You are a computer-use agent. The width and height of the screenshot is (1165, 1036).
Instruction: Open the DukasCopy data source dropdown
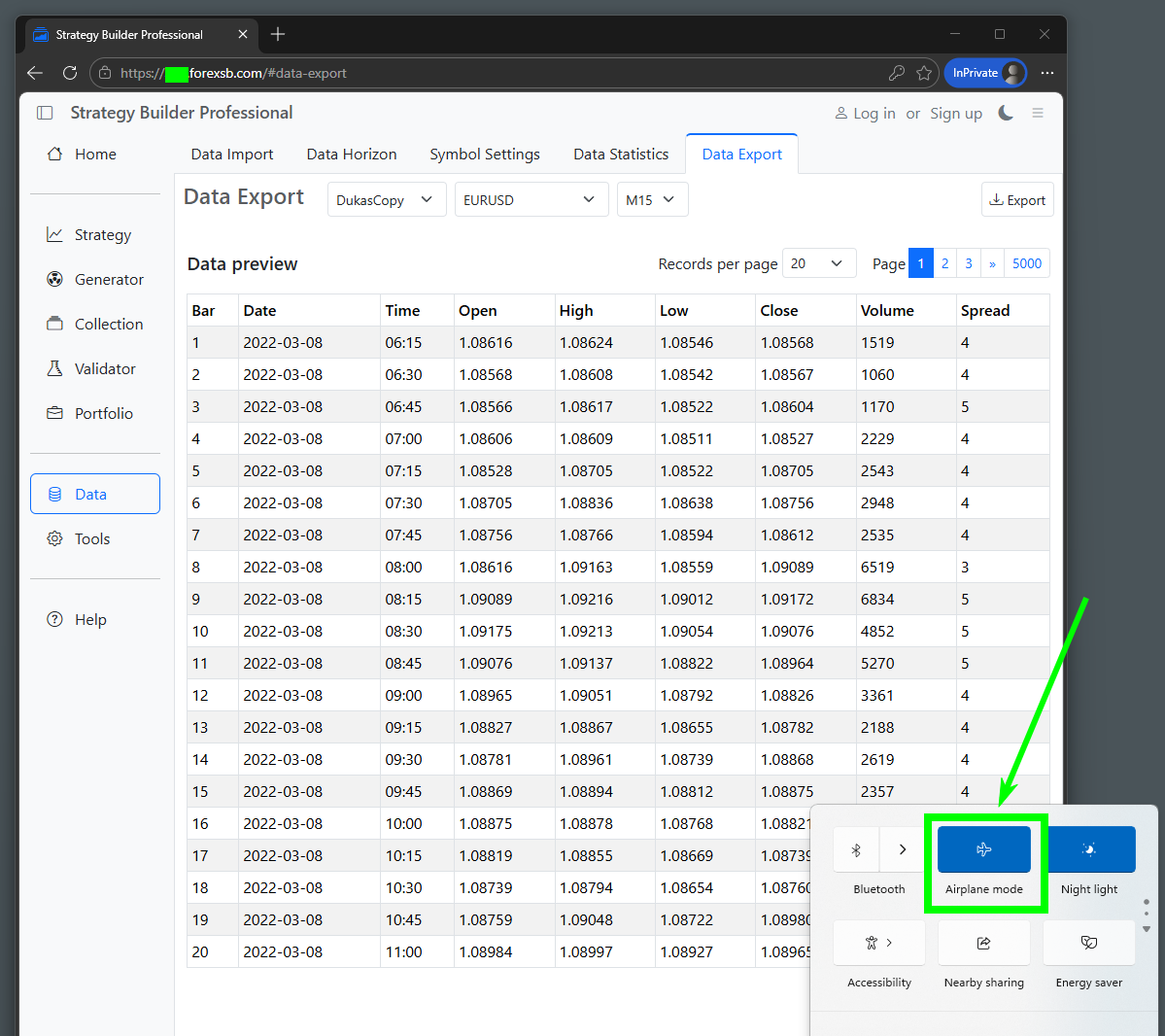click(386, 200)
